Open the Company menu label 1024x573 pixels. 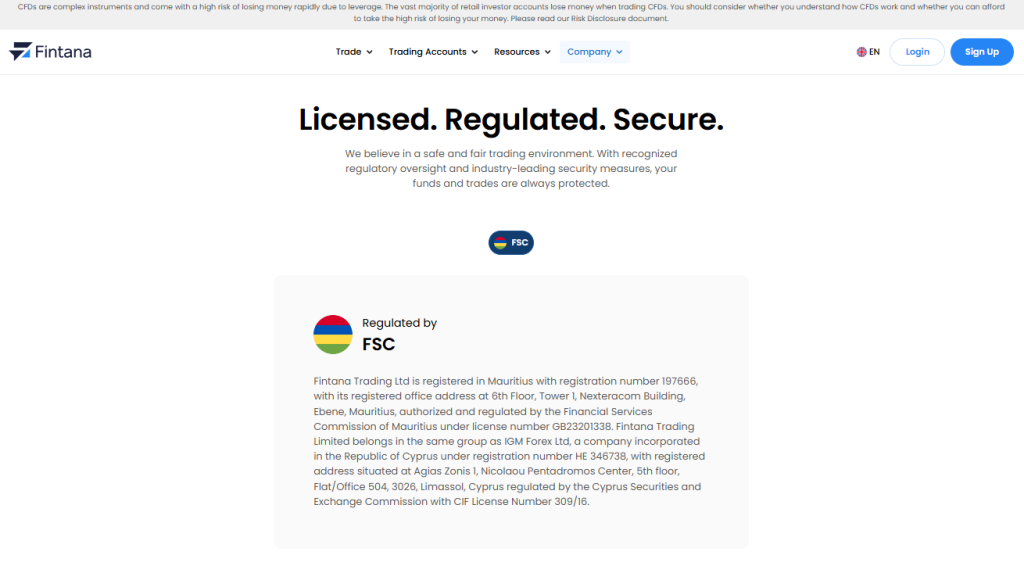588,52
